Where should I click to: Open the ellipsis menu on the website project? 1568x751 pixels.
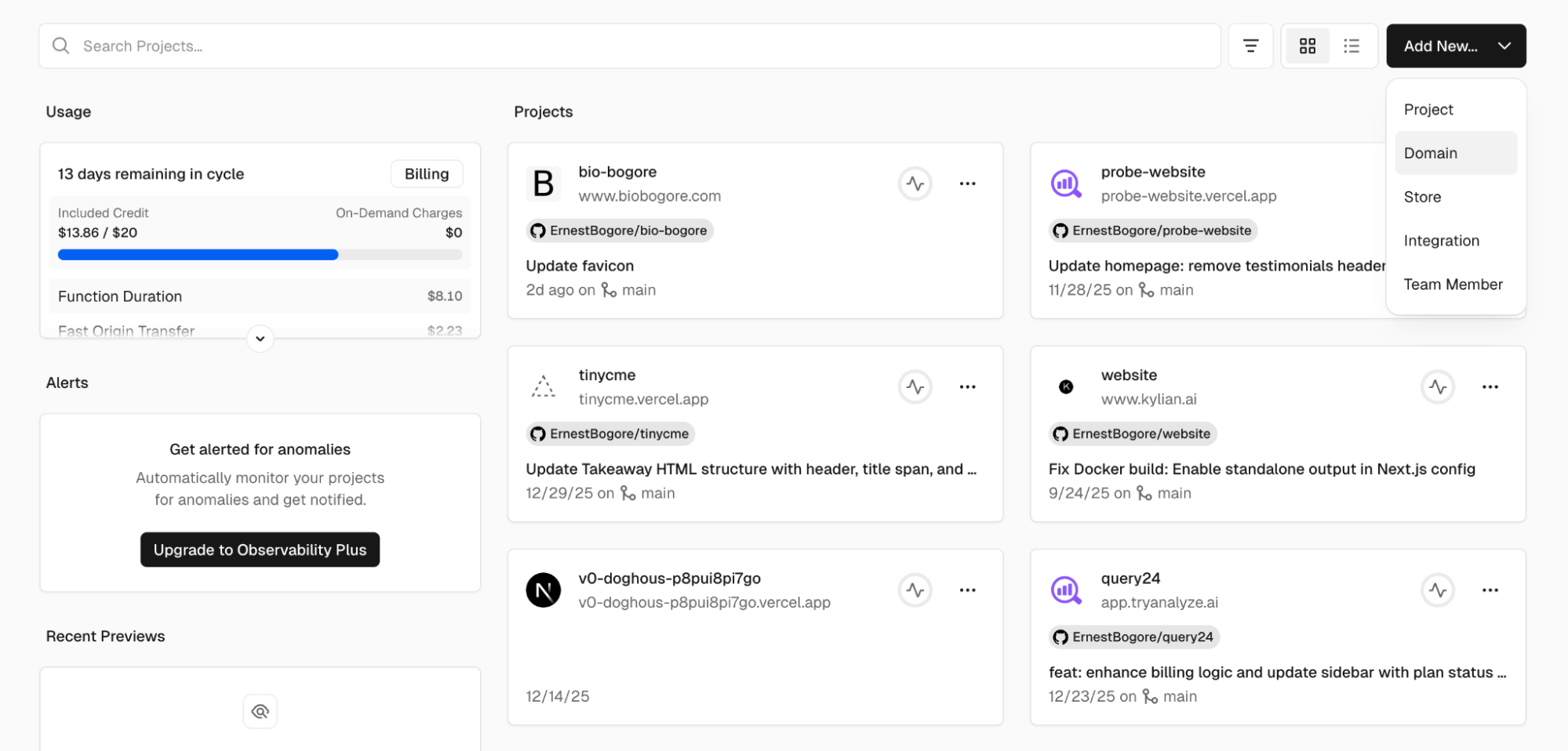pyautogui.click(x=1490, y=386)
